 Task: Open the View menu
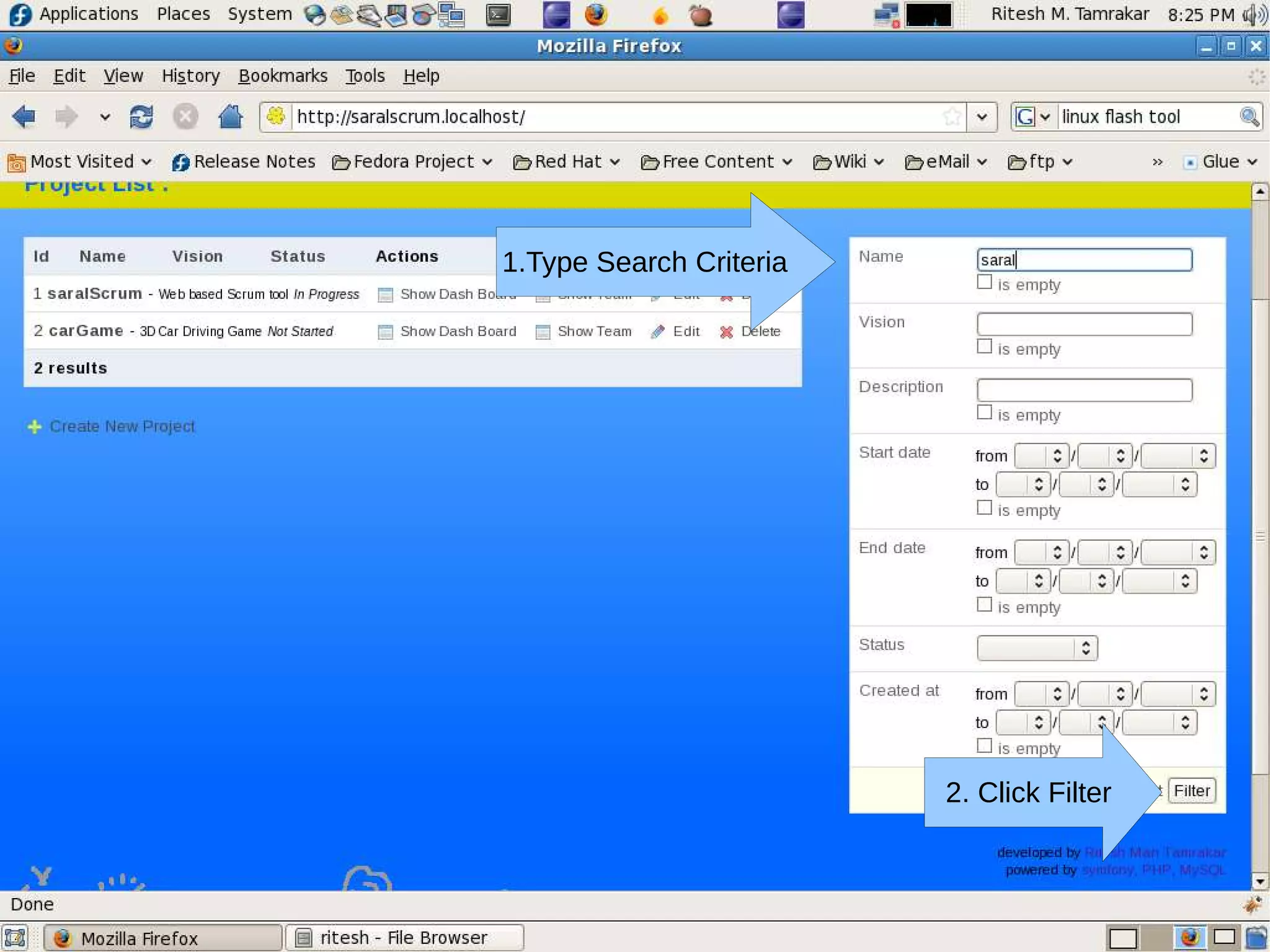123,76
